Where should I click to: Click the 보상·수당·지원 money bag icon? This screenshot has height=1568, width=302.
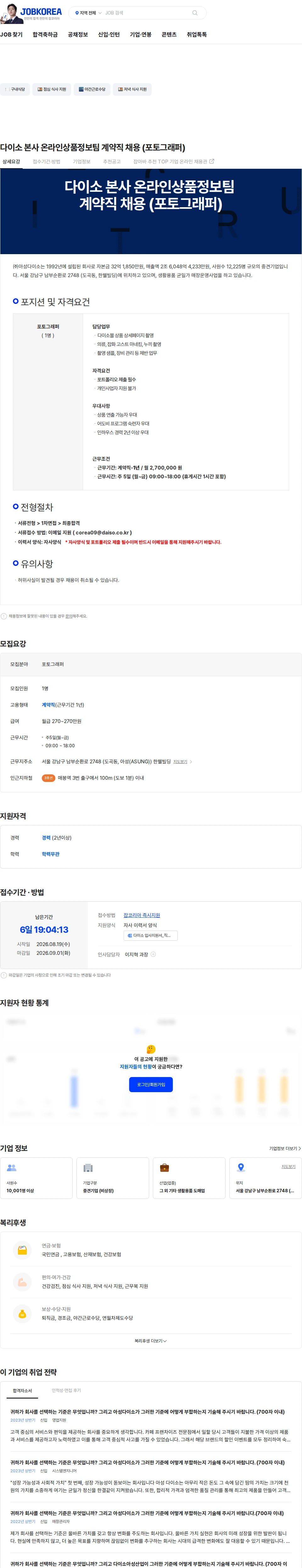tap(22, 1313)
